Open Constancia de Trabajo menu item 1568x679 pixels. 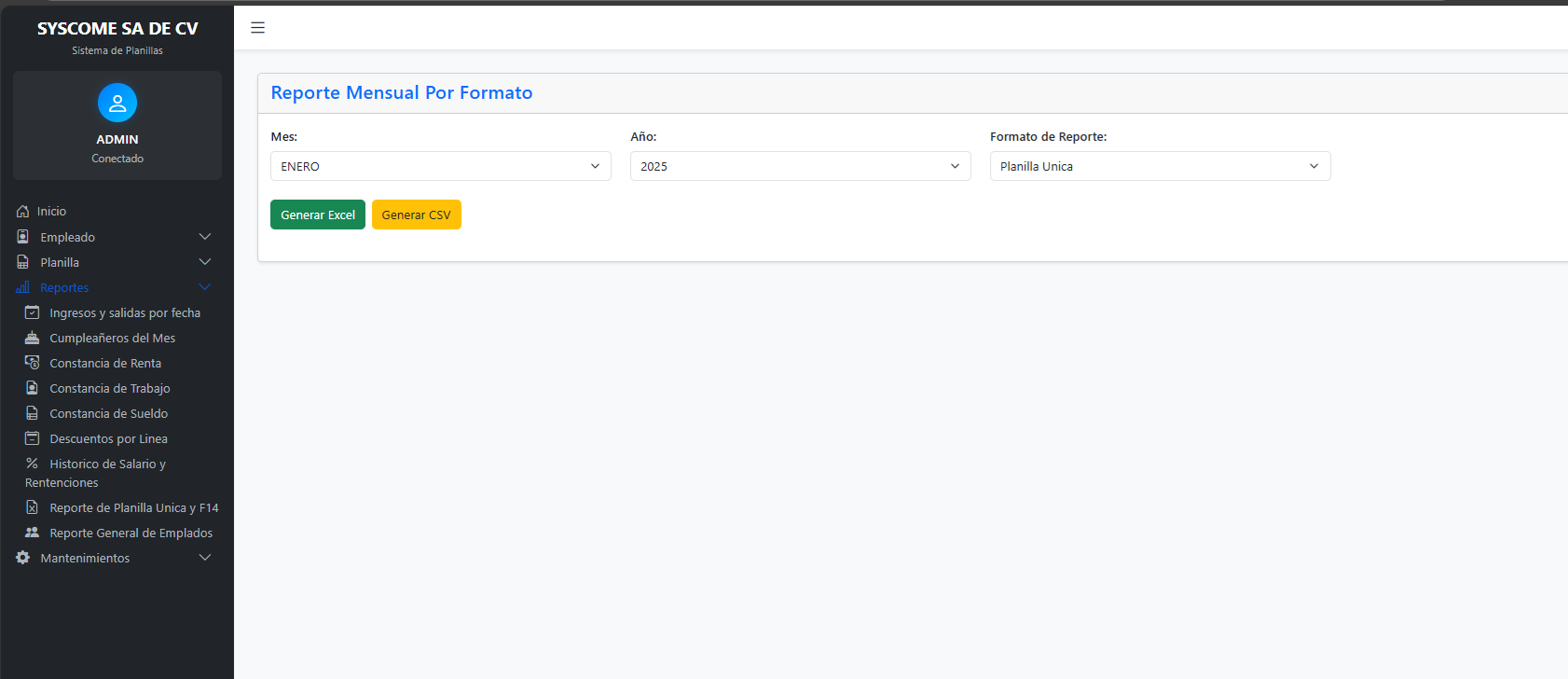click(x=109, y=388)
